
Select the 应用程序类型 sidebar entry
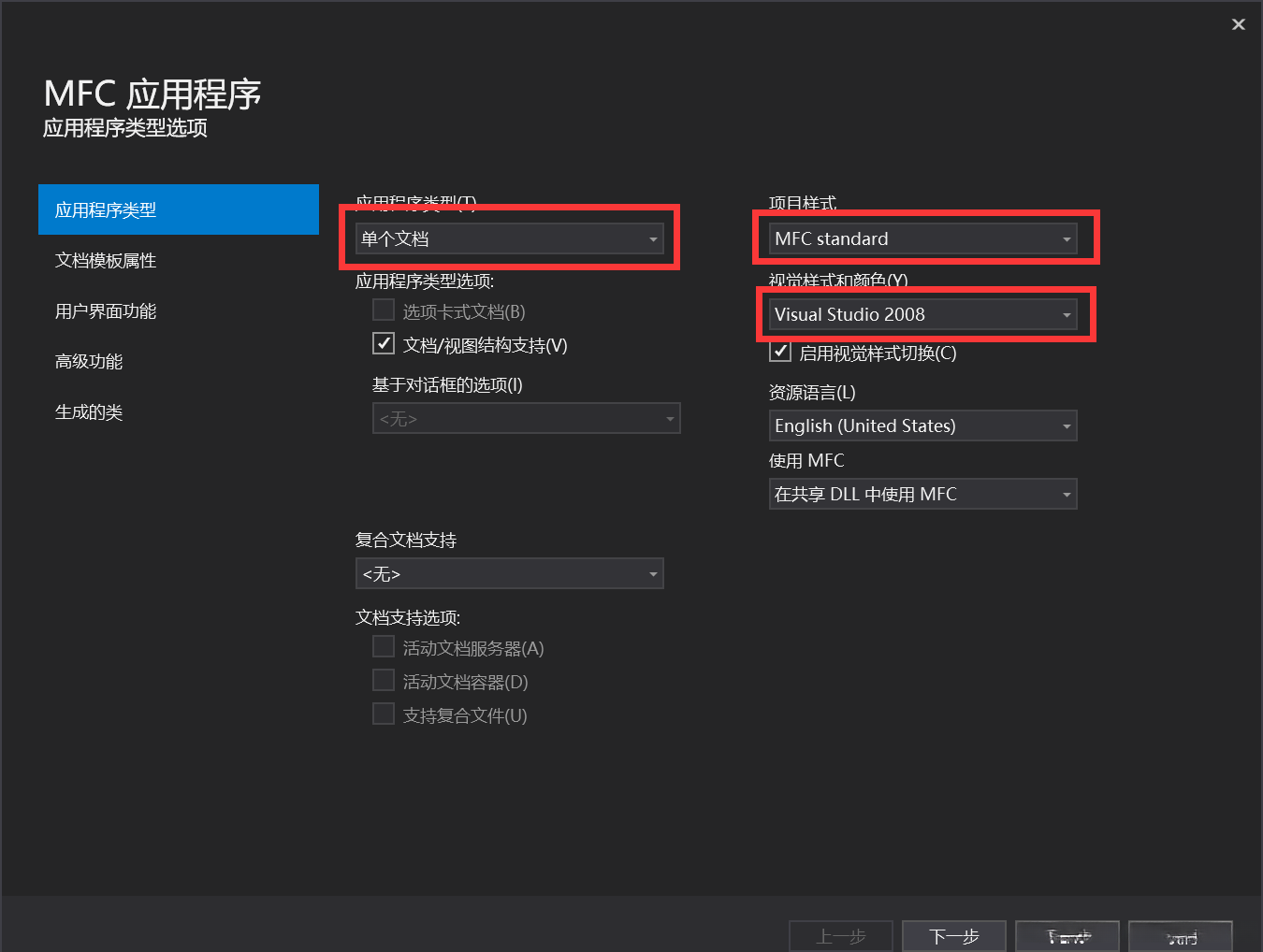coord(106,209)
